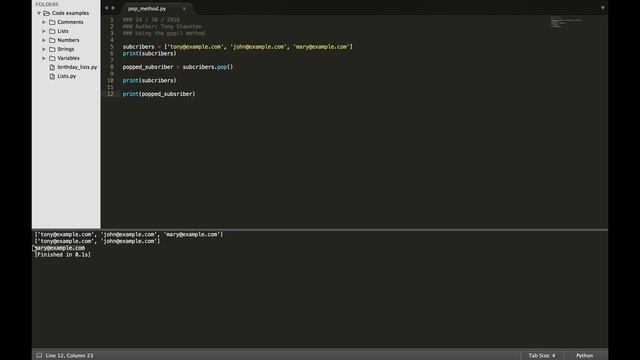Expand the Comments folder arrow

44,22
